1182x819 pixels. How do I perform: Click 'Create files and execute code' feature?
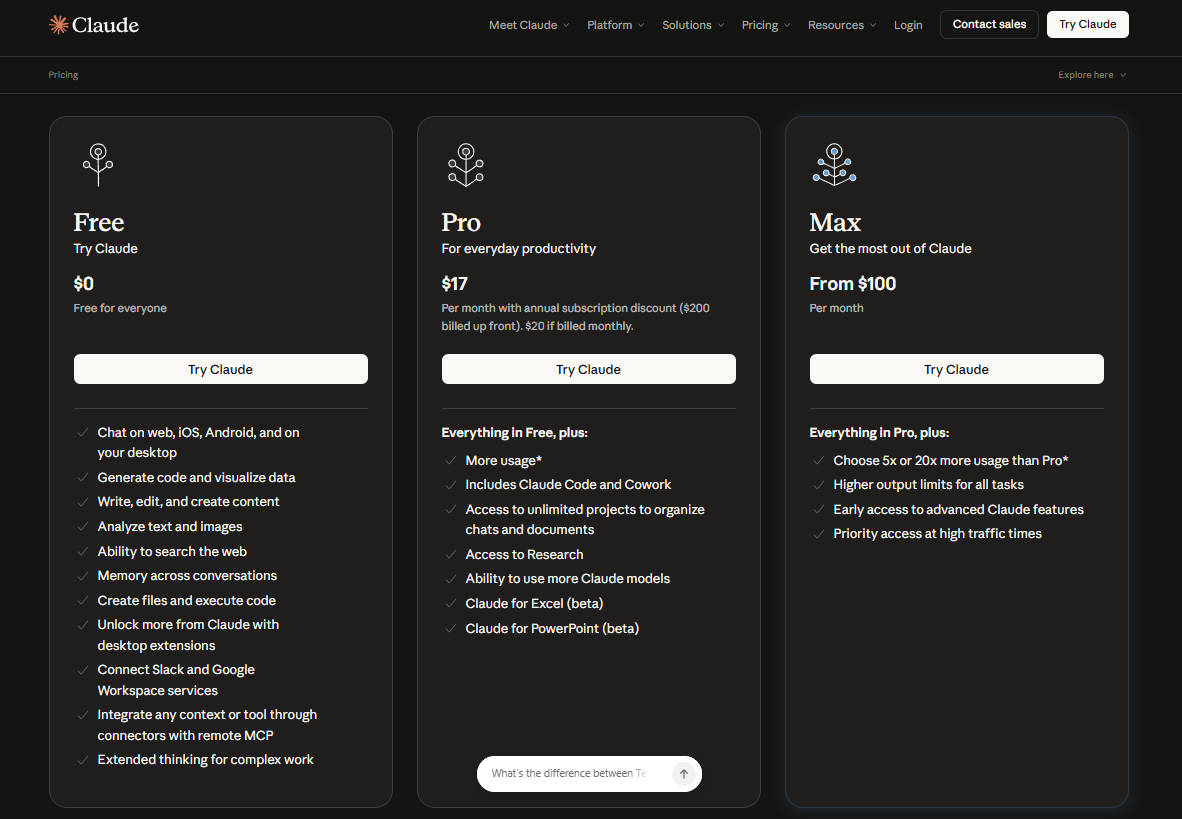click(186, 600)
